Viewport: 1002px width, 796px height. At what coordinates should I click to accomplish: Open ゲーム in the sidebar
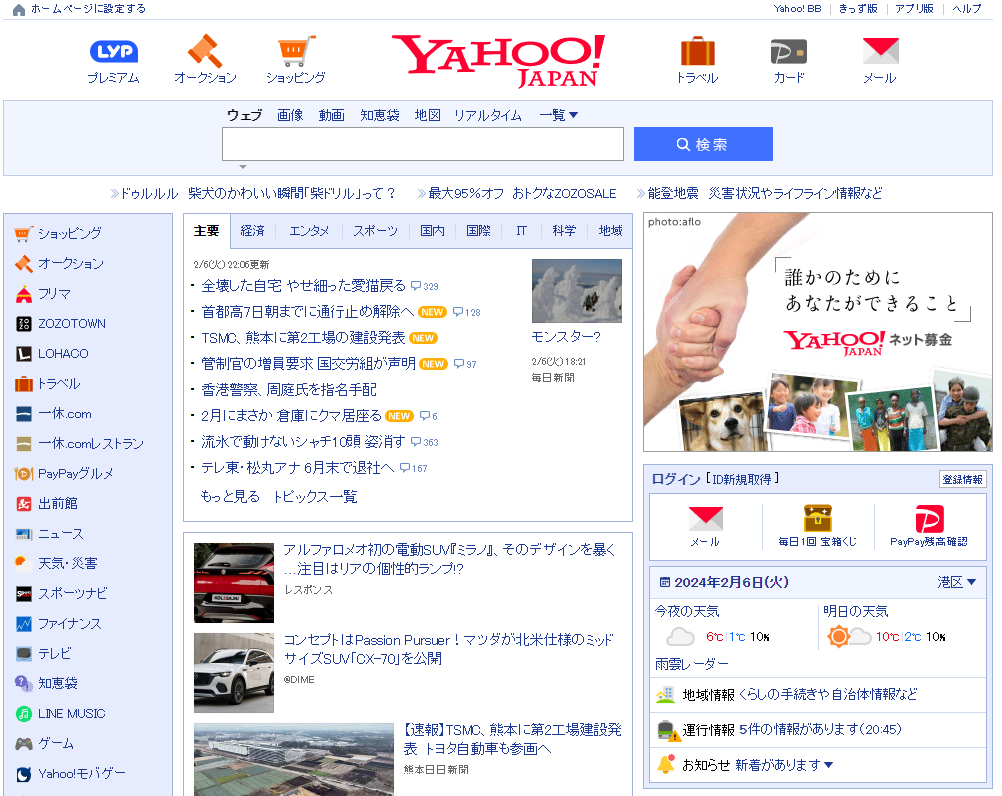point(56,744)
